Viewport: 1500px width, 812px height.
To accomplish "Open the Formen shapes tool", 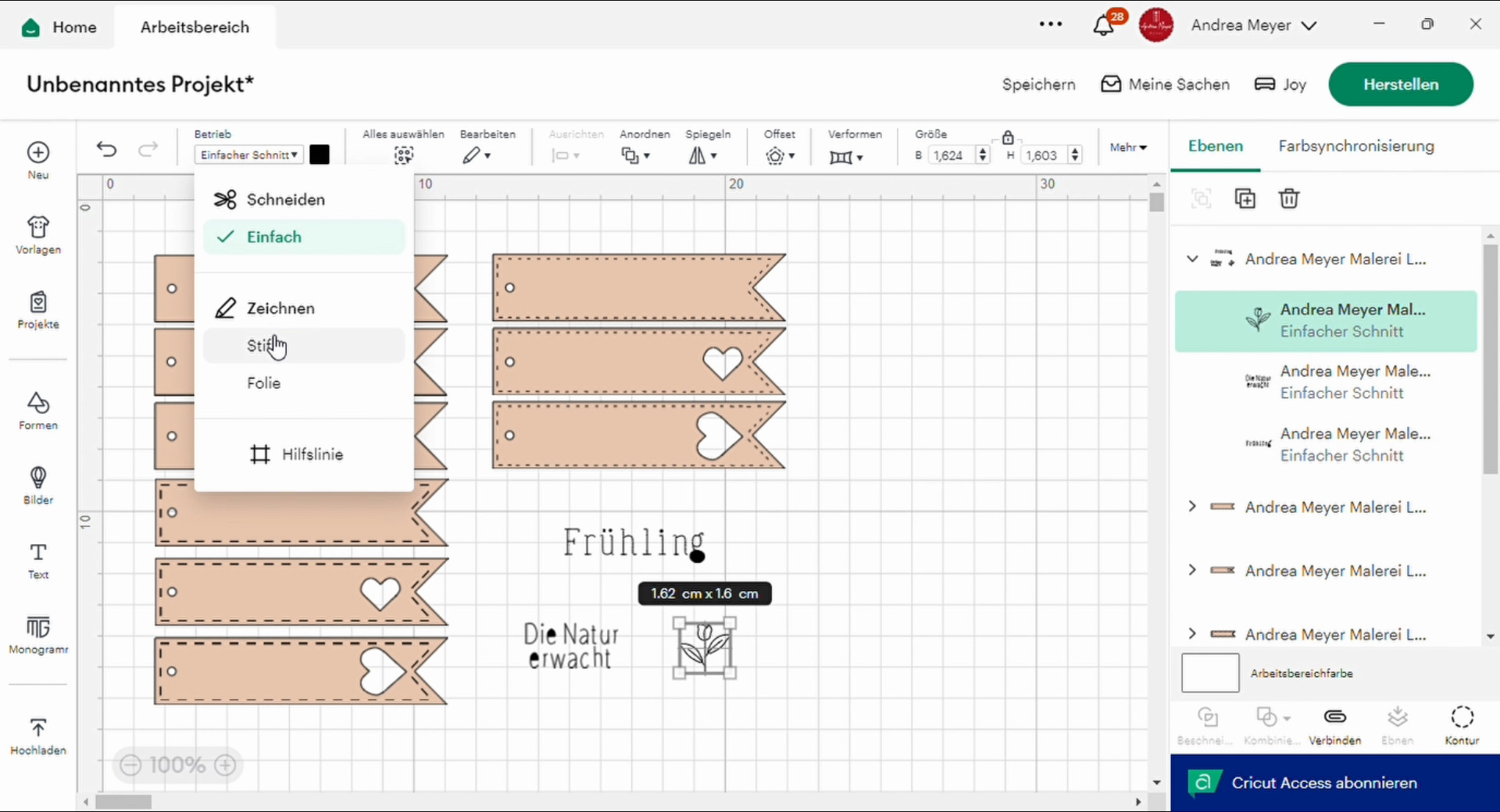I will coord(37,411).
